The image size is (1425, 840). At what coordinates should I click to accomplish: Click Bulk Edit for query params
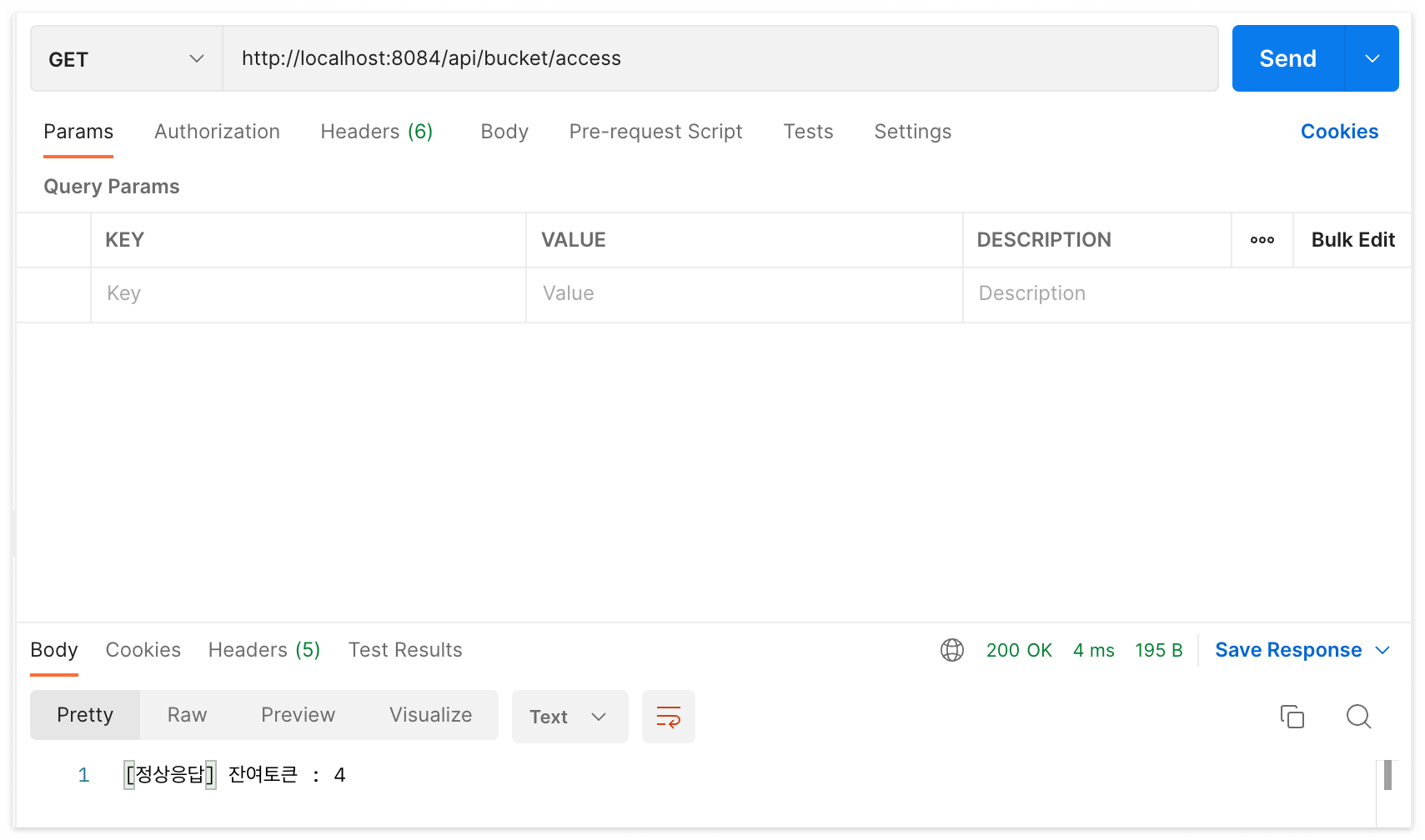(x=1352, y=240)
